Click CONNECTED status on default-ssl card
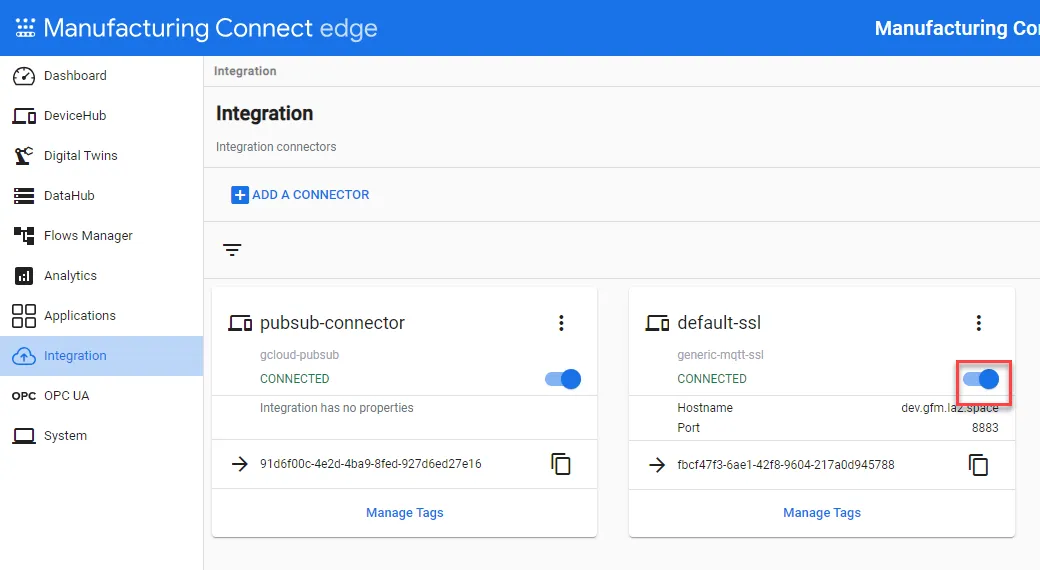 pyautogui.click(x=712, y=379)
